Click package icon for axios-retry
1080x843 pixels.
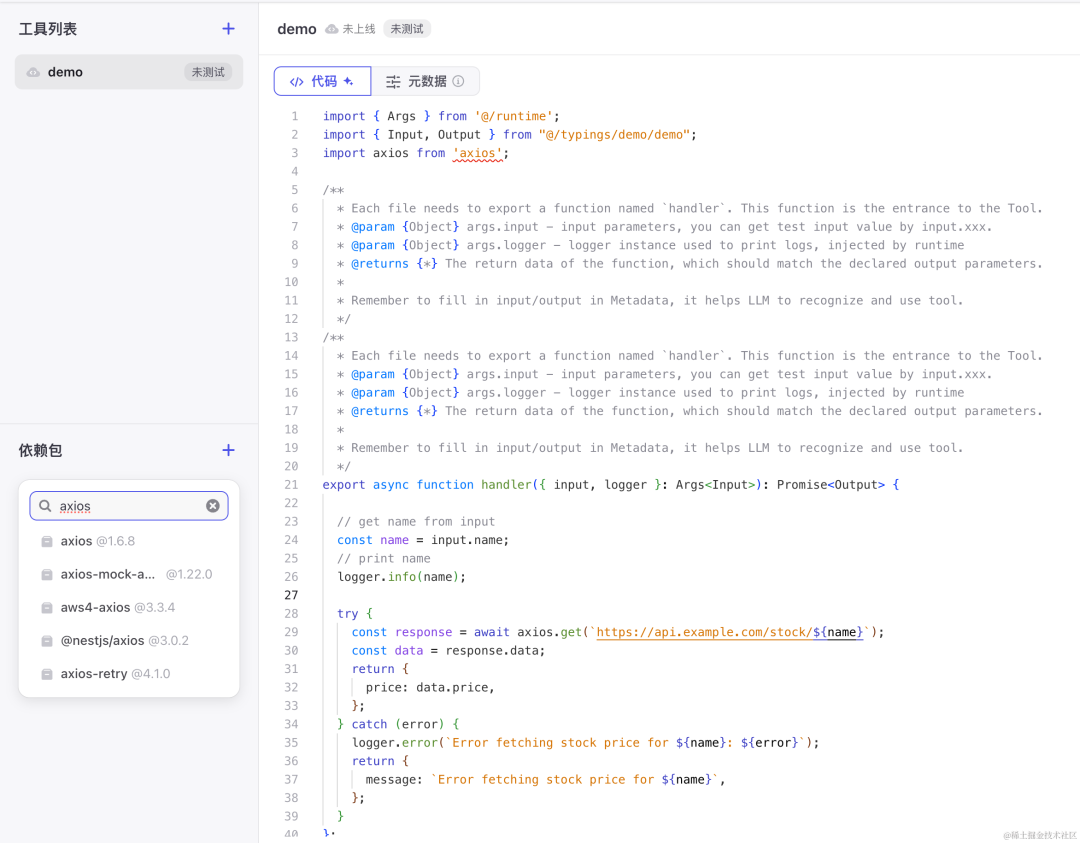tap(47, 674)
